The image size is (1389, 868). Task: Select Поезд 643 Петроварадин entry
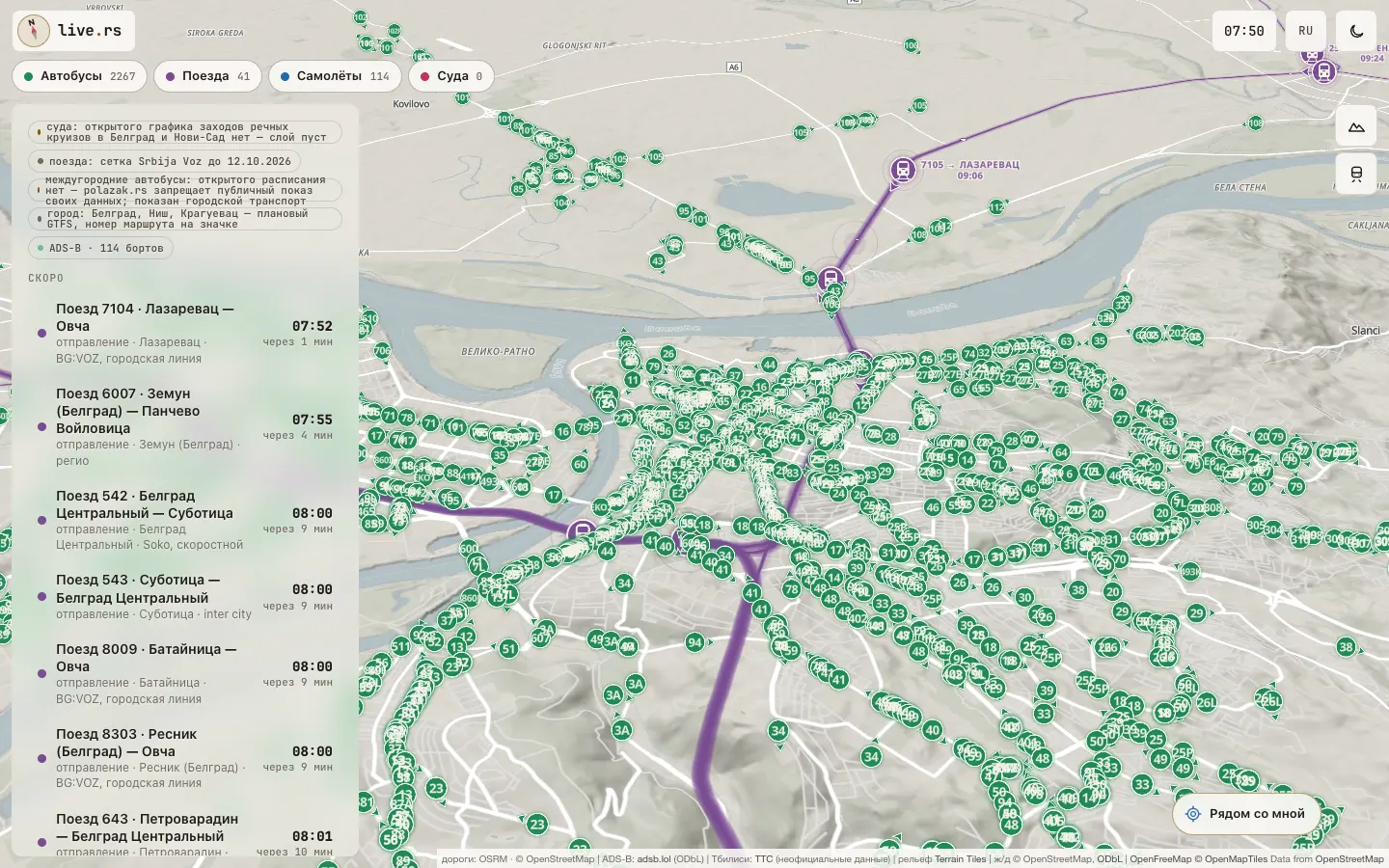(185, 833)
